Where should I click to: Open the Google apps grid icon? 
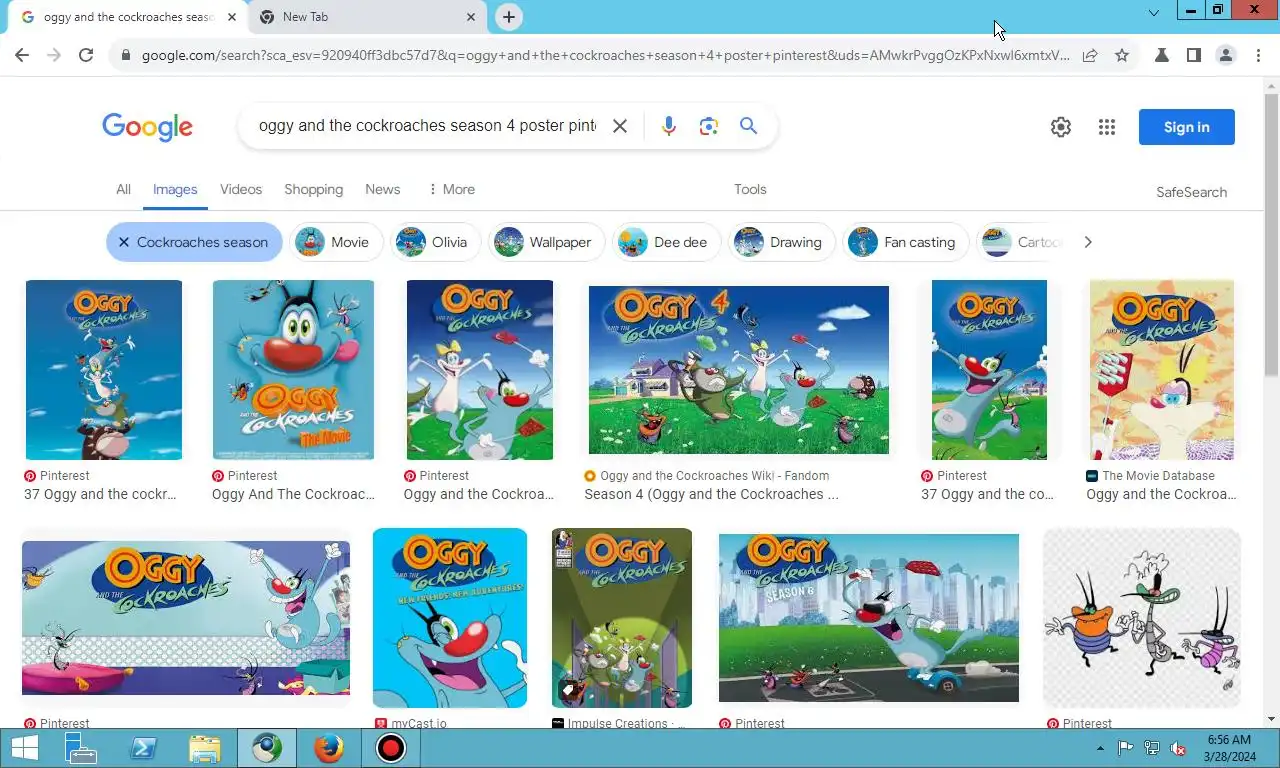[x=1107, y=127]
